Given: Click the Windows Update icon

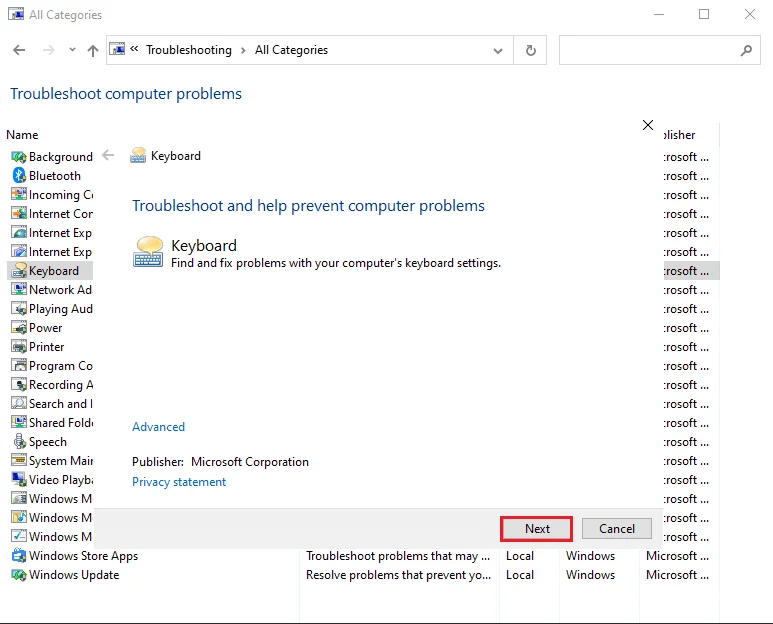Looking at the screenshot, I should (19, 575).
